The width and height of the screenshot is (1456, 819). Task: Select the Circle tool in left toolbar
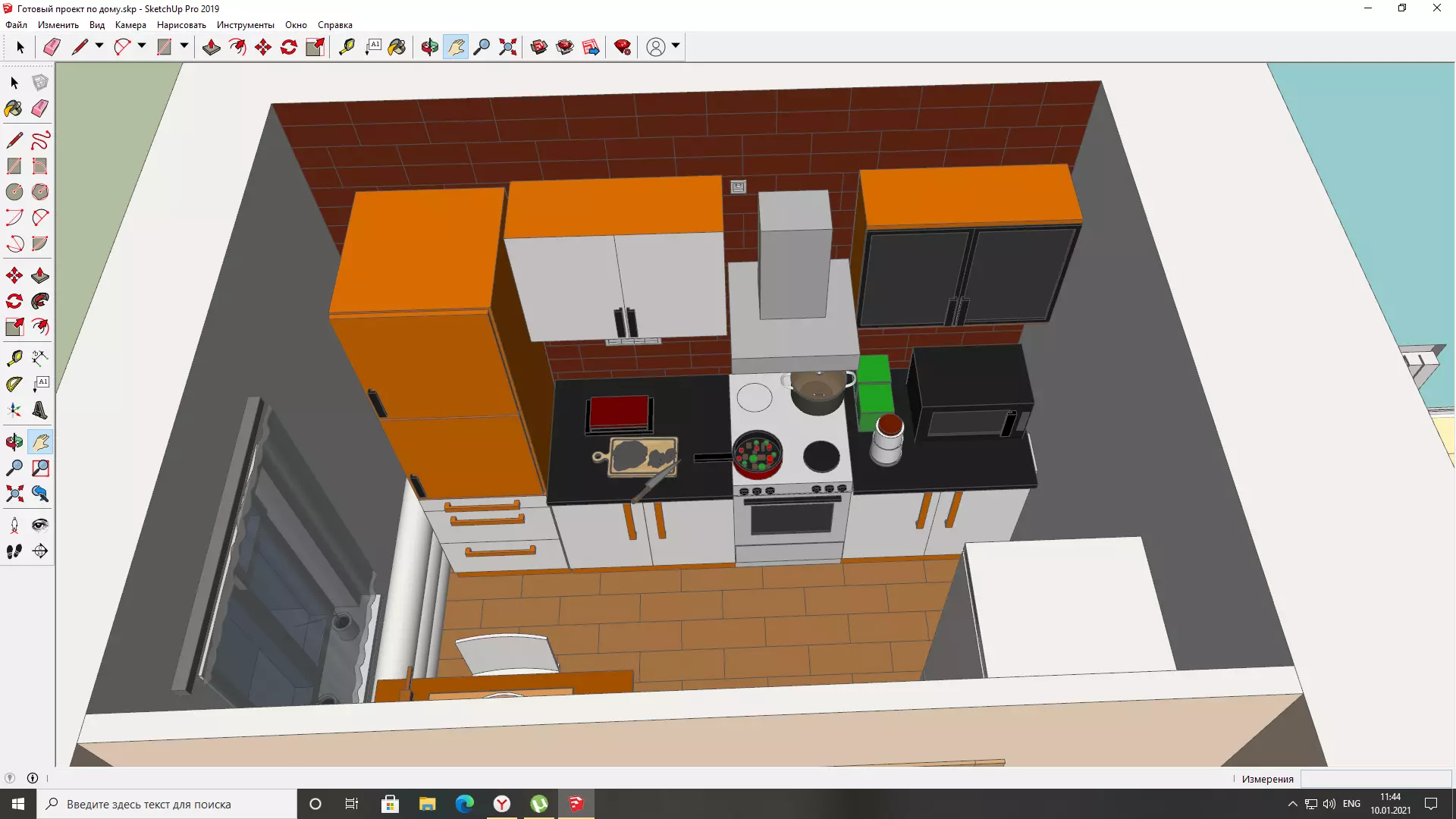point(14,192)
